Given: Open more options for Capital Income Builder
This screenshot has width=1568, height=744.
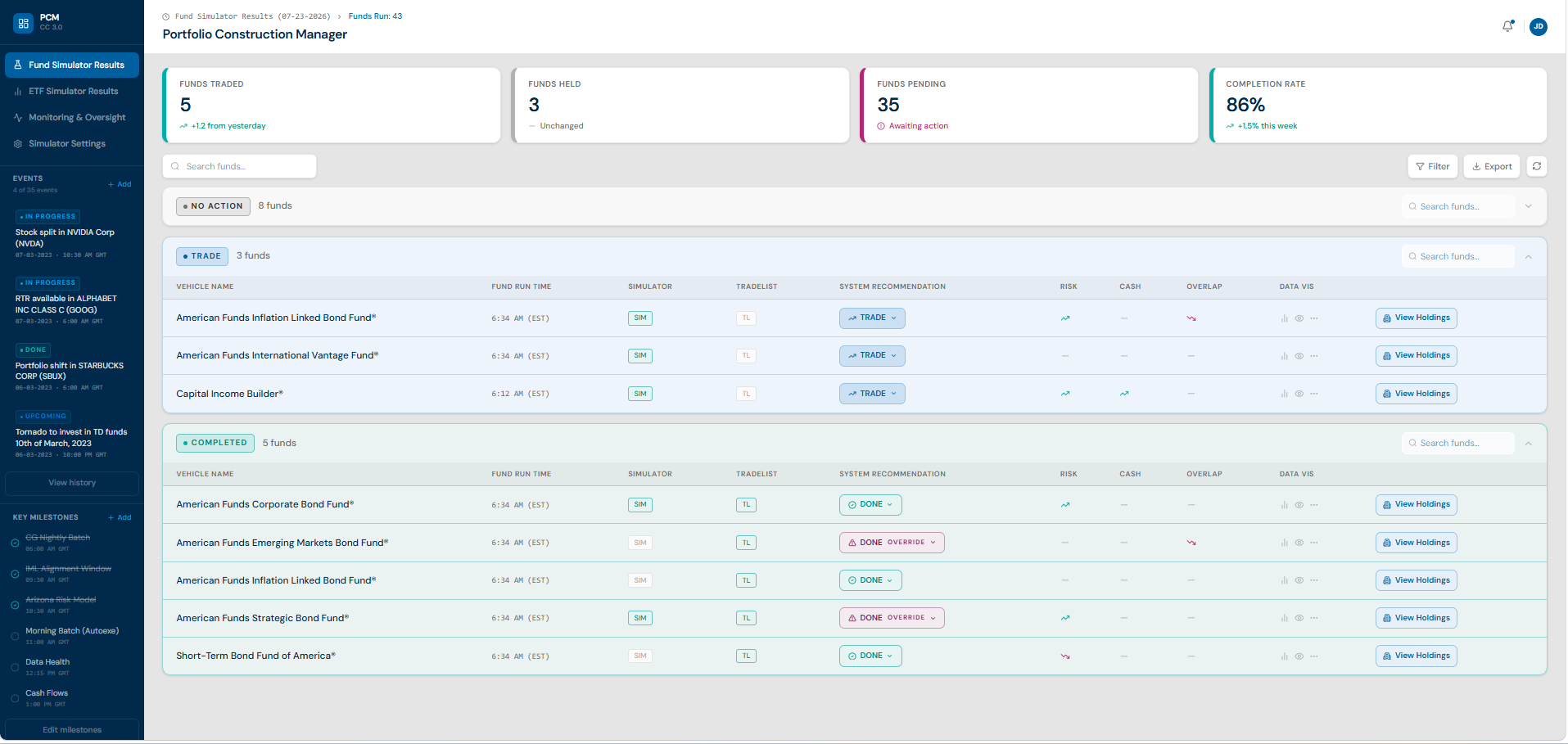Looking at the screenshot, I should (1314, 394).
